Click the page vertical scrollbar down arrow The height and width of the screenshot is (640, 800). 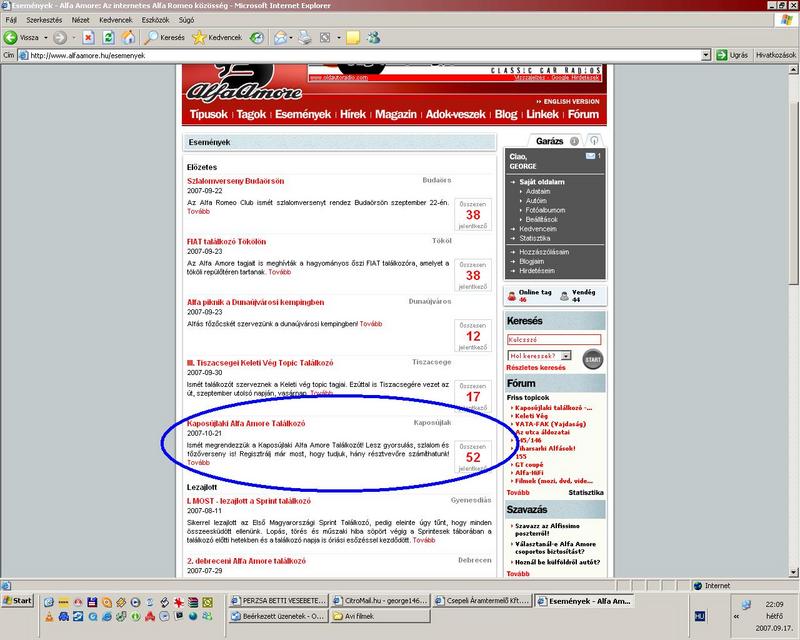(794, 572)
